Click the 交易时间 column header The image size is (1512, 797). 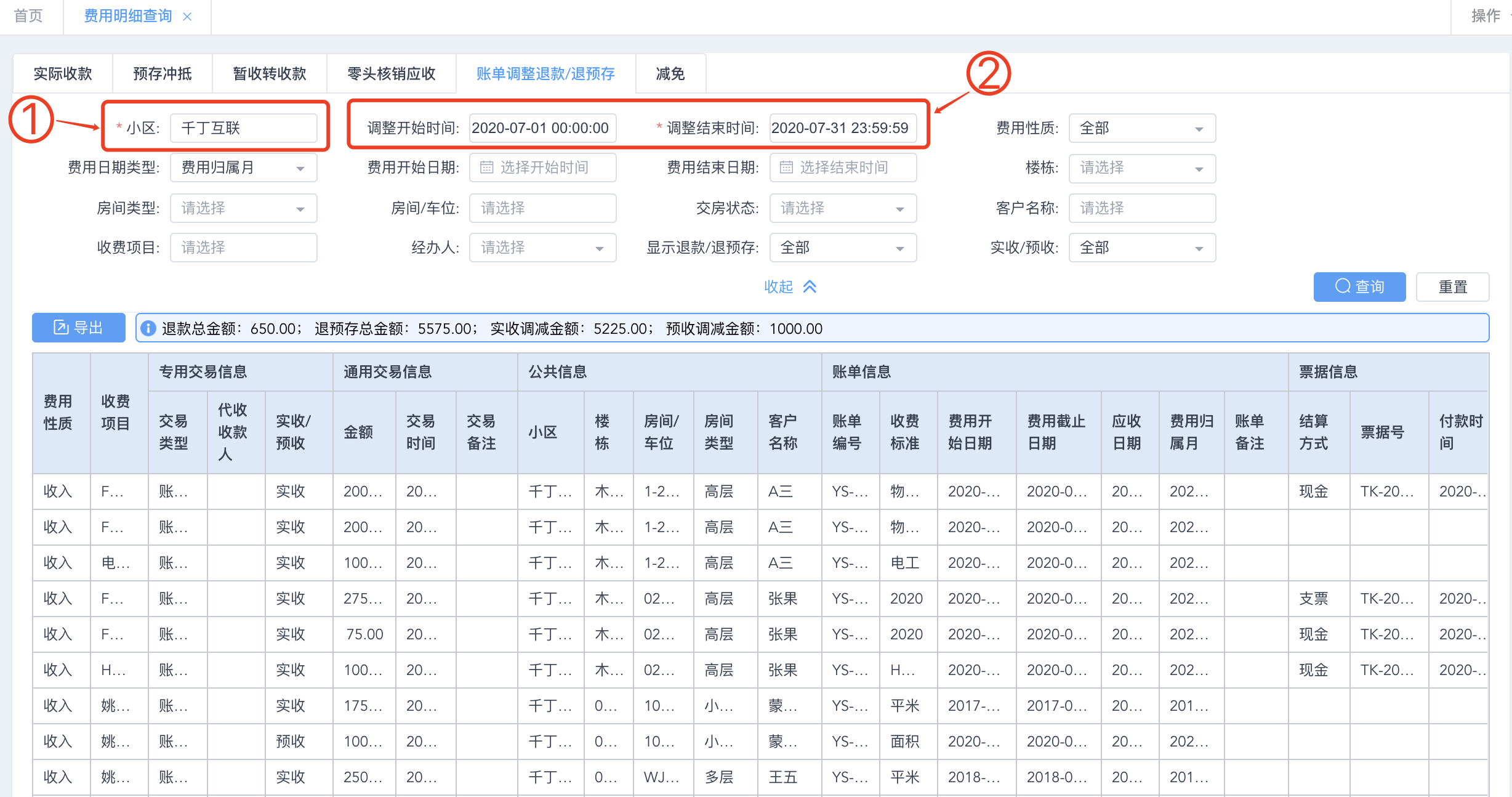[426, 432]
